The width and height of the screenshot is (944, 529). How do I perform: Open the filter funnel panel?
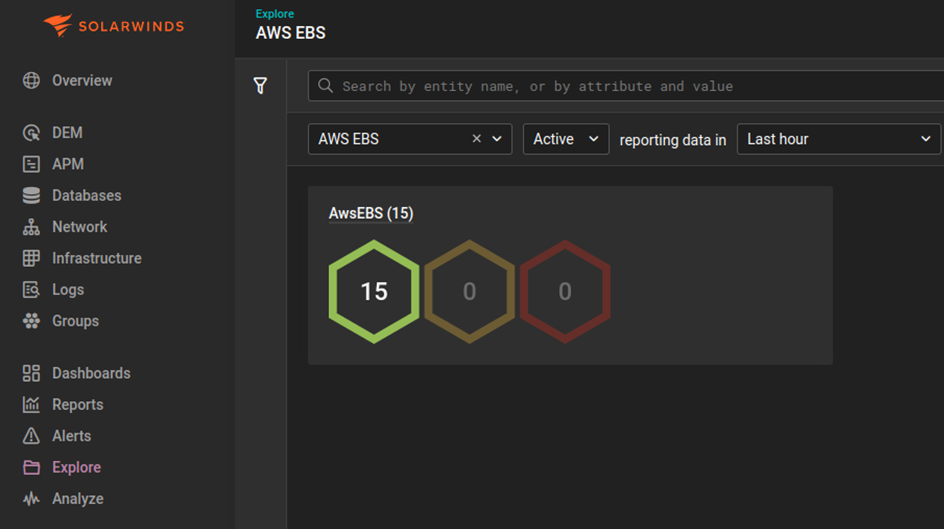click(x=260, y=85)
